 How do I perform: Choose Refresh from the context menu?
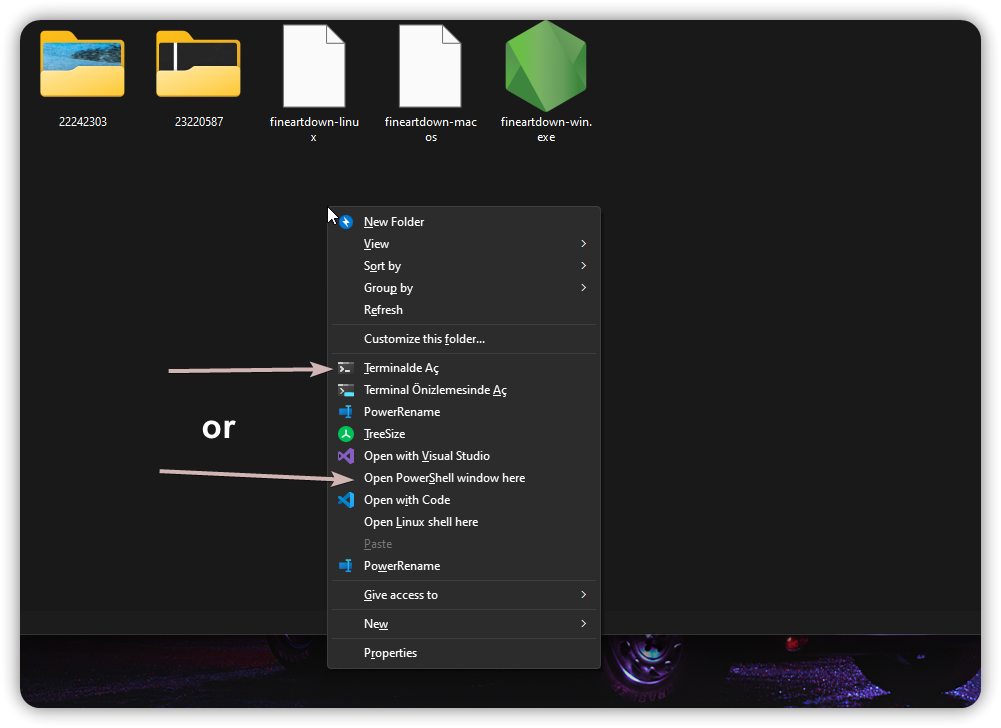[383, 310]
